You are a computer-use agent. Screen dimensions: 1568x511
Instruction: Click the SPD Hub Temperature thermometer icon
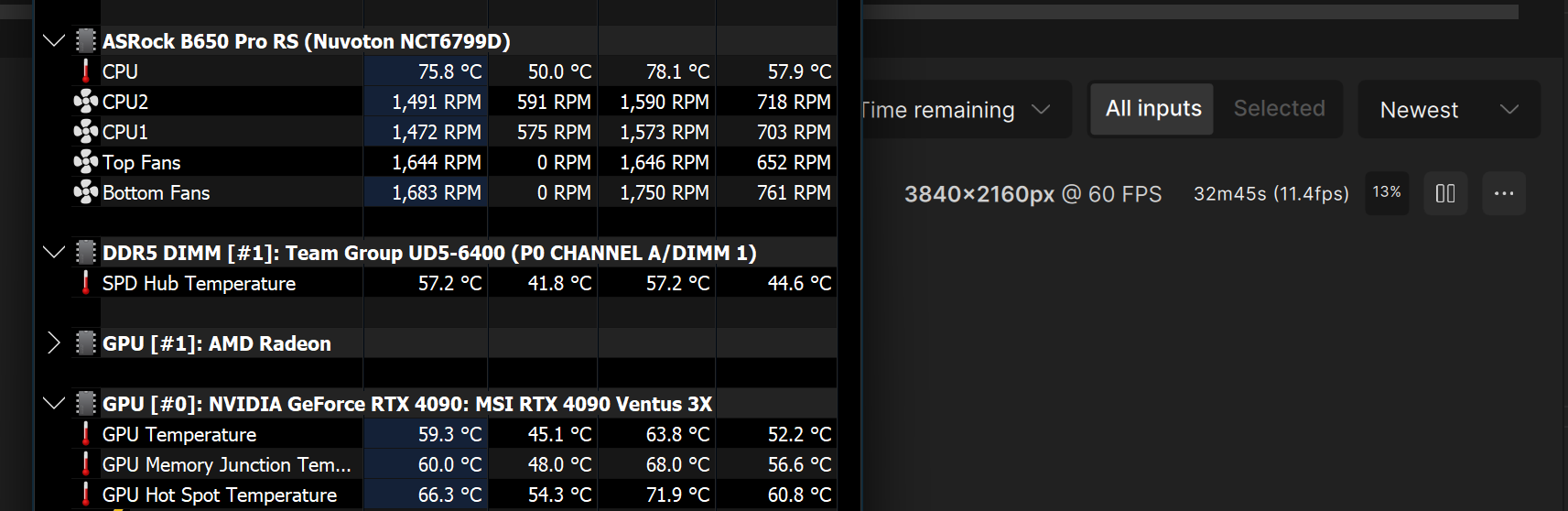(x=86, y=283)
